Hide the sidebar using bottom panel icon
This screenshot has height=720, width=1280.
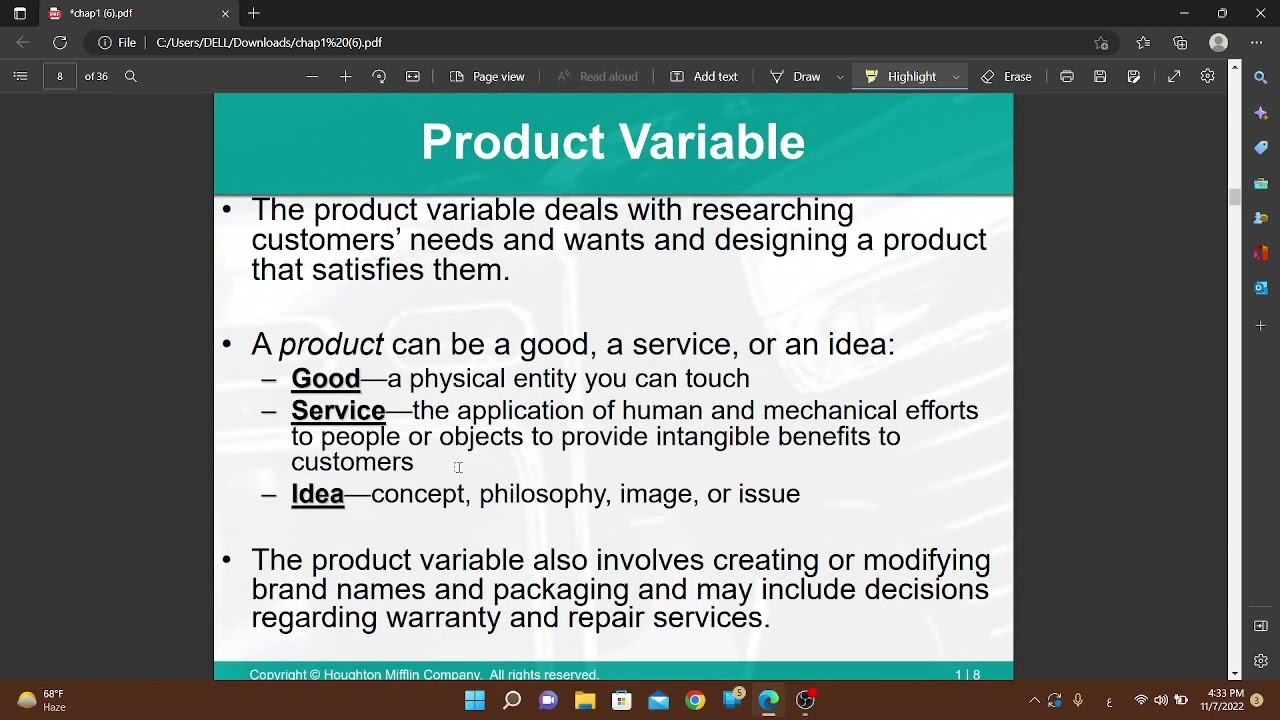pyautogui.click(x=1261, y=626)
